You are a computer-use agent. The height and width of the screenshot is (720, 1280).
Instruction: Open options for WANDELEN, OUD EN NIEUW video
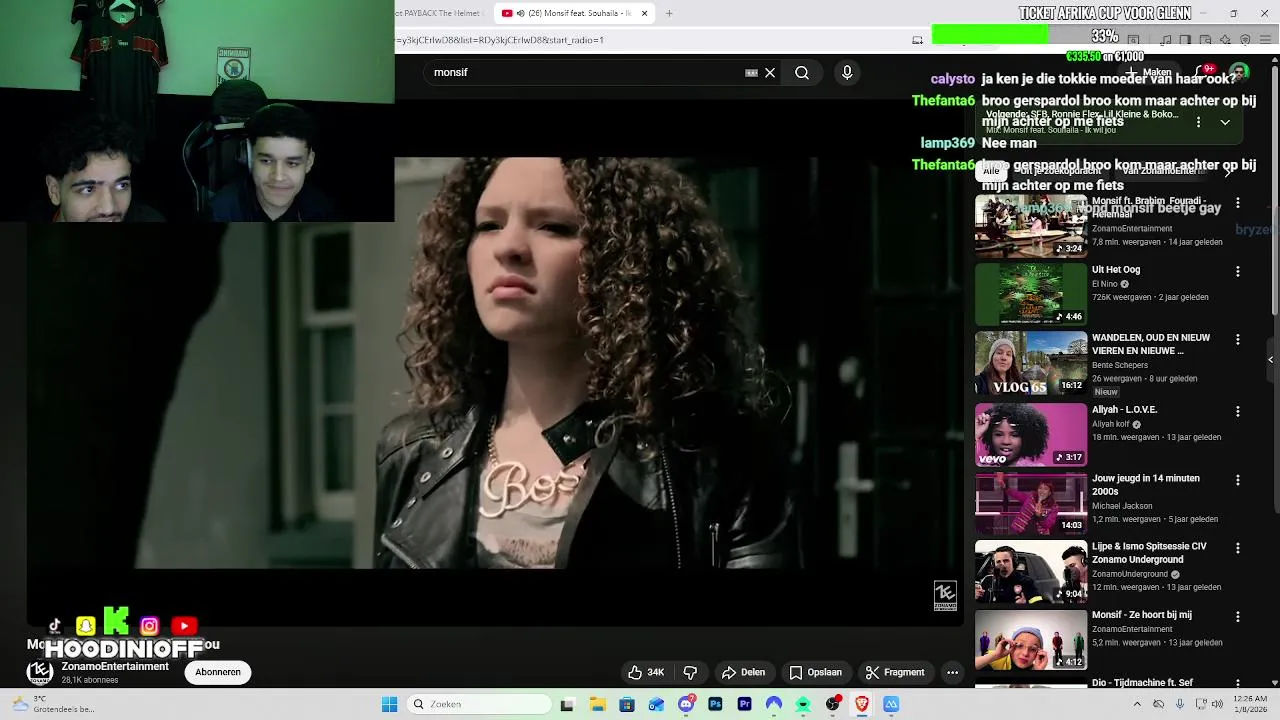1238,340
